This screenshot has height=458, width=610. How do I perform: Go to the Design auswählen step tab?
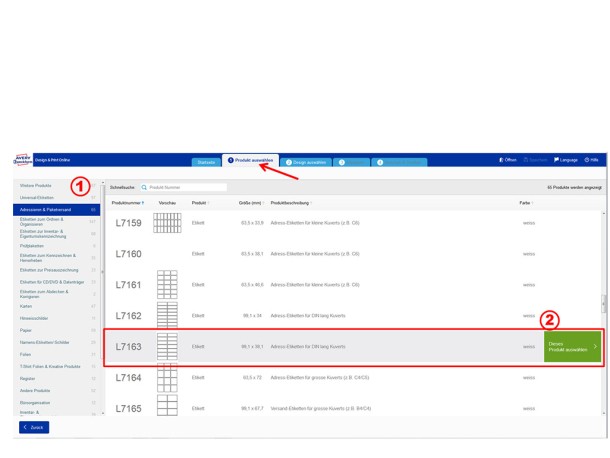point(306,162)
